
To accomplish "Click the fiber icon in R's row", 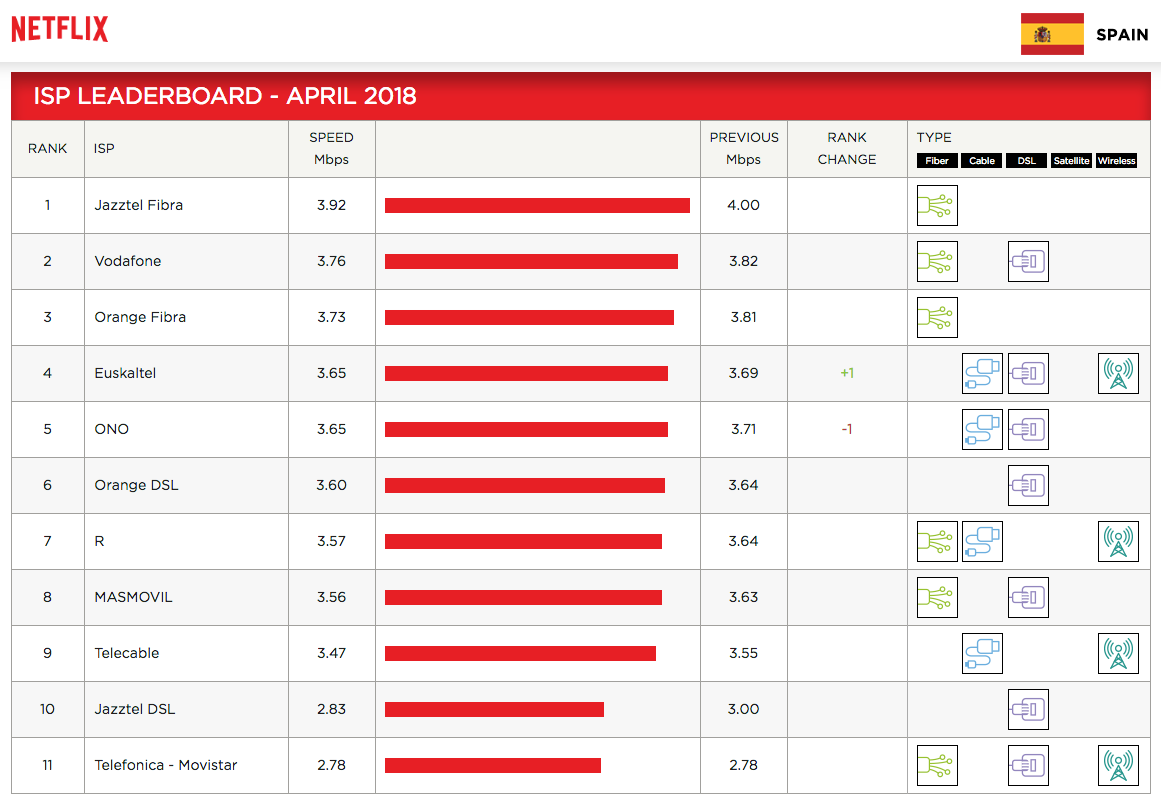I will click(937, 541).
